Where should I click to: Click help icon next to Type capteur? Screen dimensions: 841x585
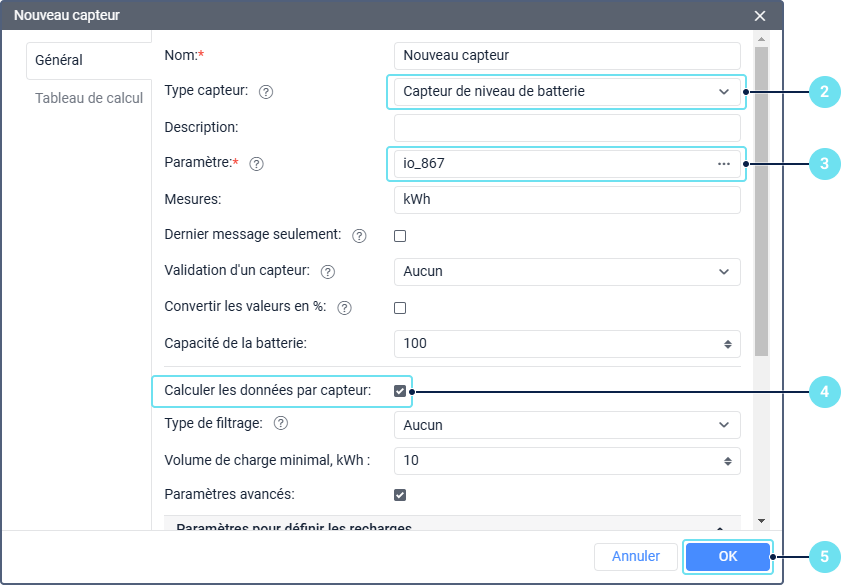coord(266,92)
